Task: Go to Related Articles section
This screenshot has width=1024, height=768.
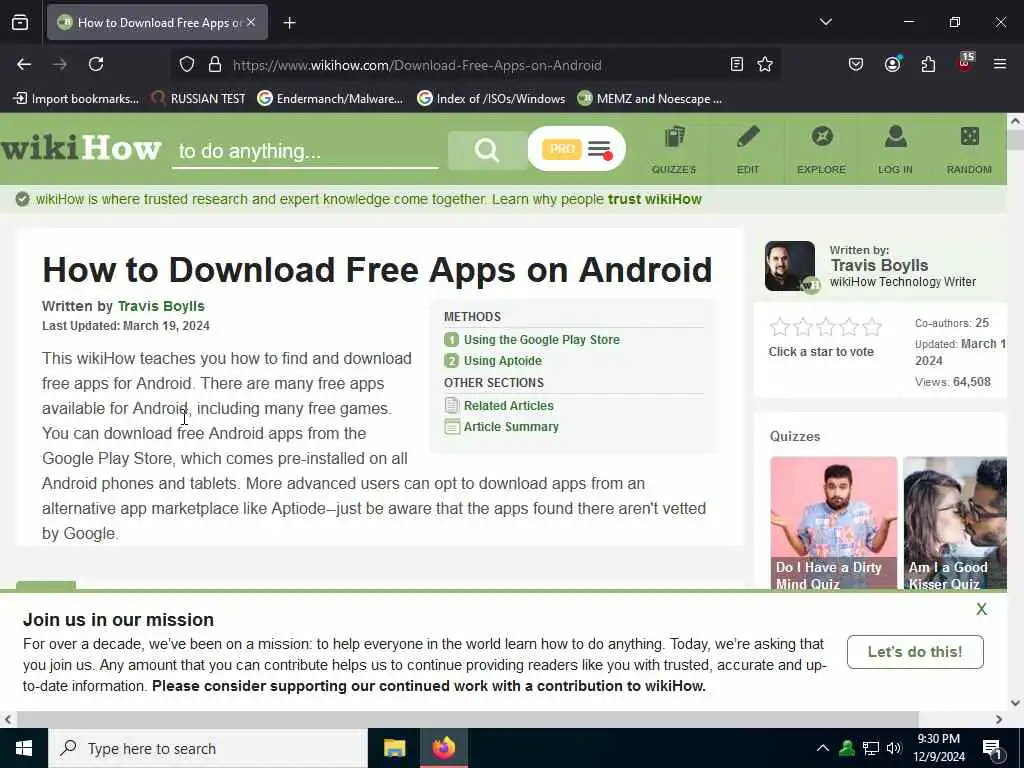Action: point(508,406)
